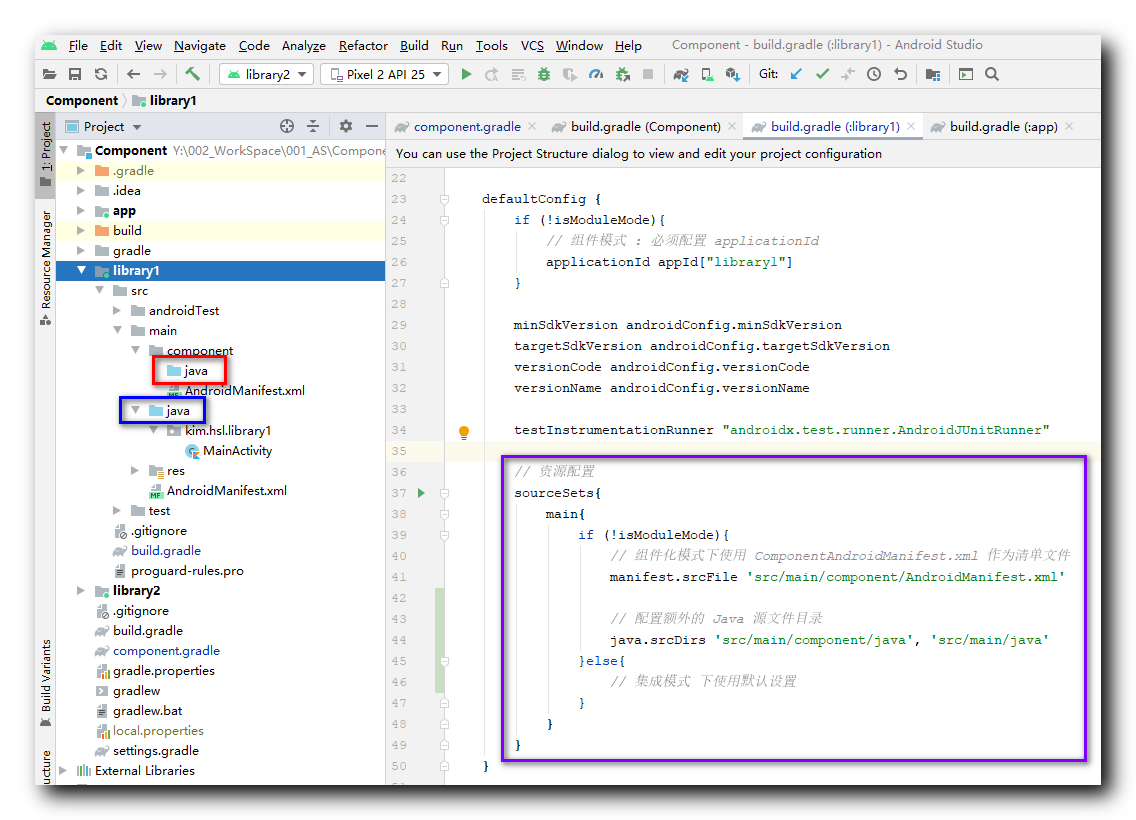Expand the res folder

click(135, 470)
